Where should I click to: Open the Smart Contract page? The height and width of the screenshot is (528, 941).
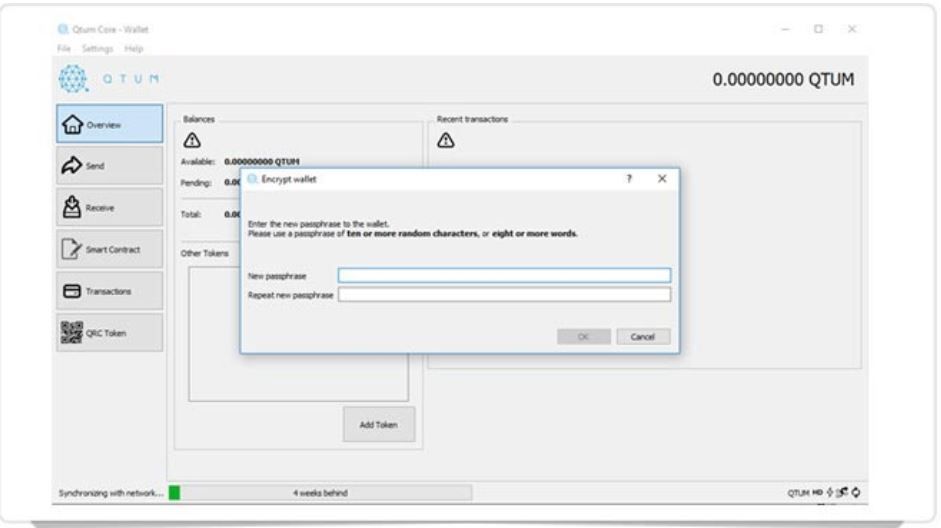click(110, 249)
